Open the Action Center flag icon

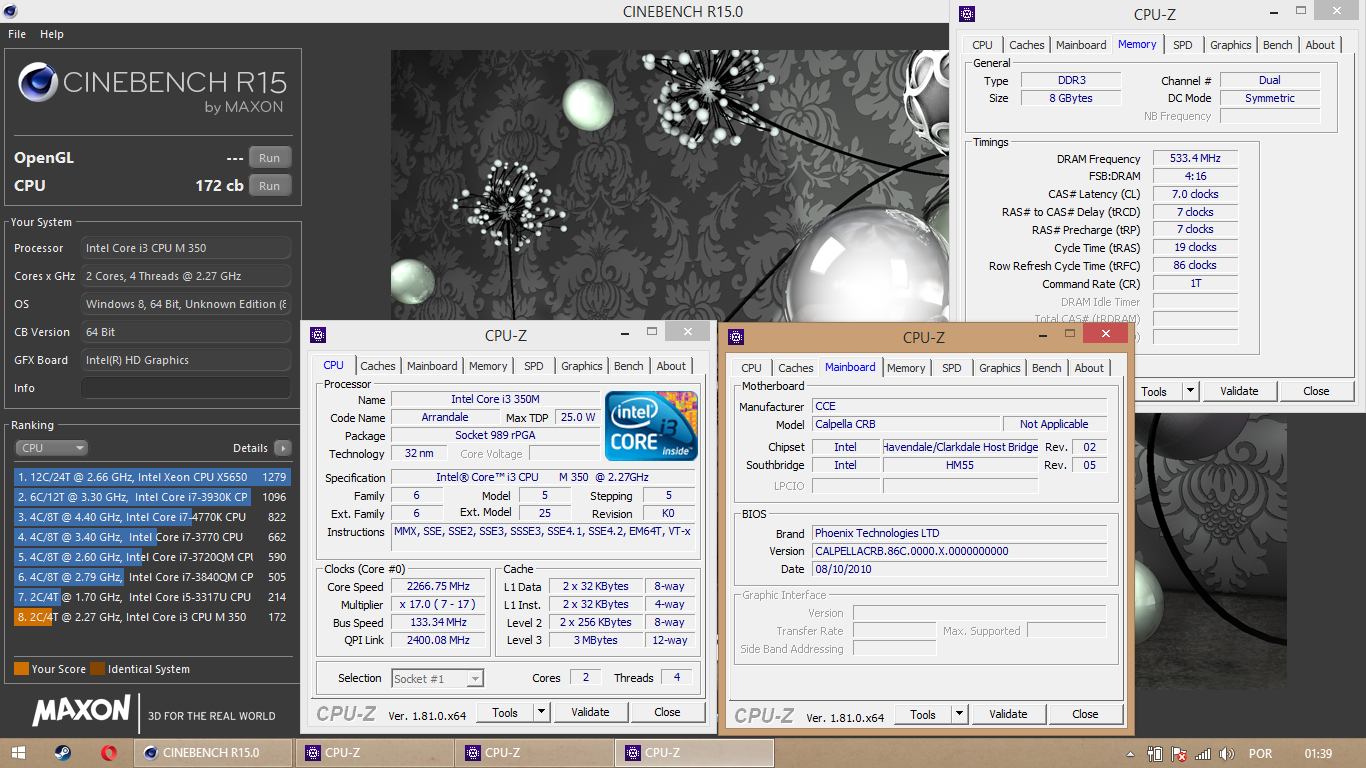point(1179,754)
